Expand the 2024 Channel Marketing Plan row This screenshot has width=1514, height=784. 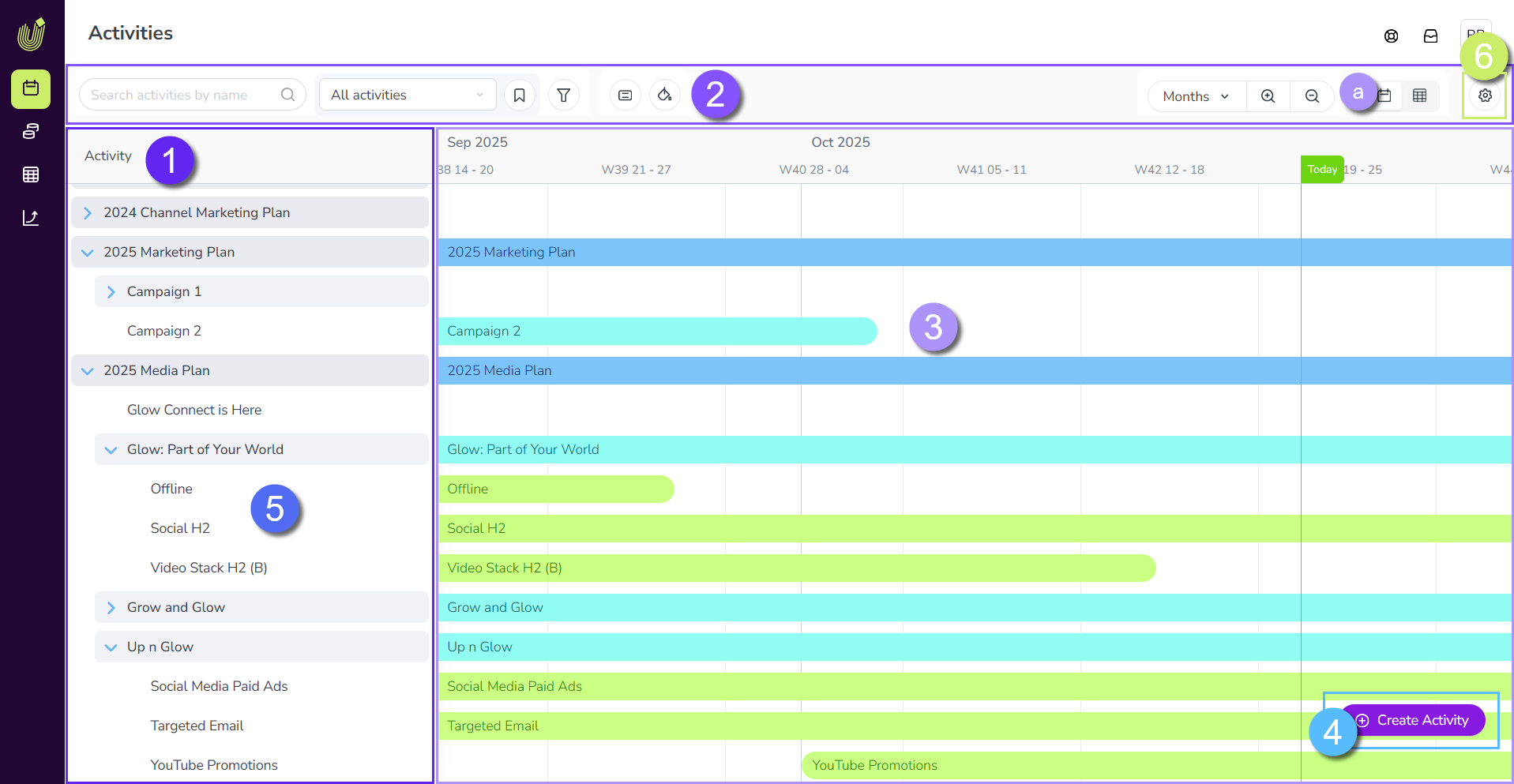[88, 212]
